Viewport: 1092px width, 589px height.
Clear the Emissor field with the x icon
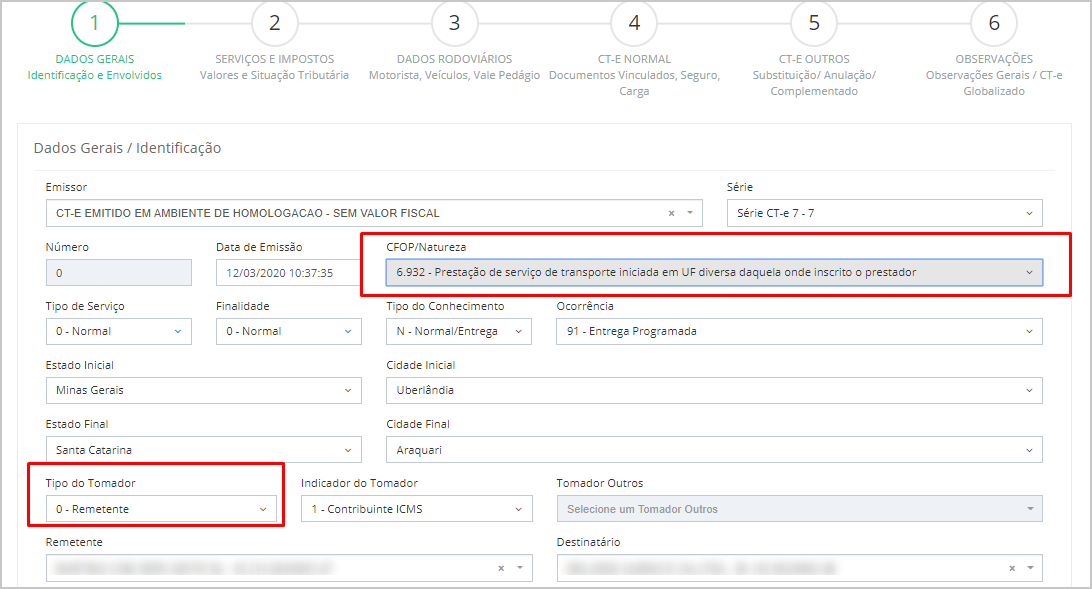click(671, 214)
